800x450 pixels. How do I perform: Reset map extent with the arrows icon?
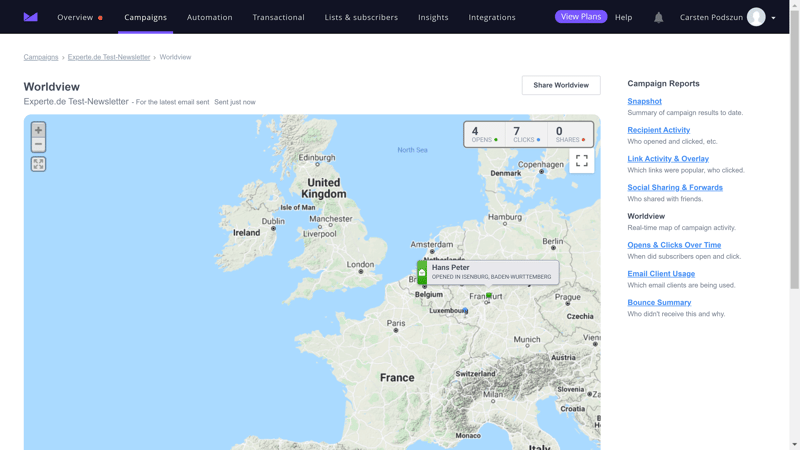click(38, 164)
